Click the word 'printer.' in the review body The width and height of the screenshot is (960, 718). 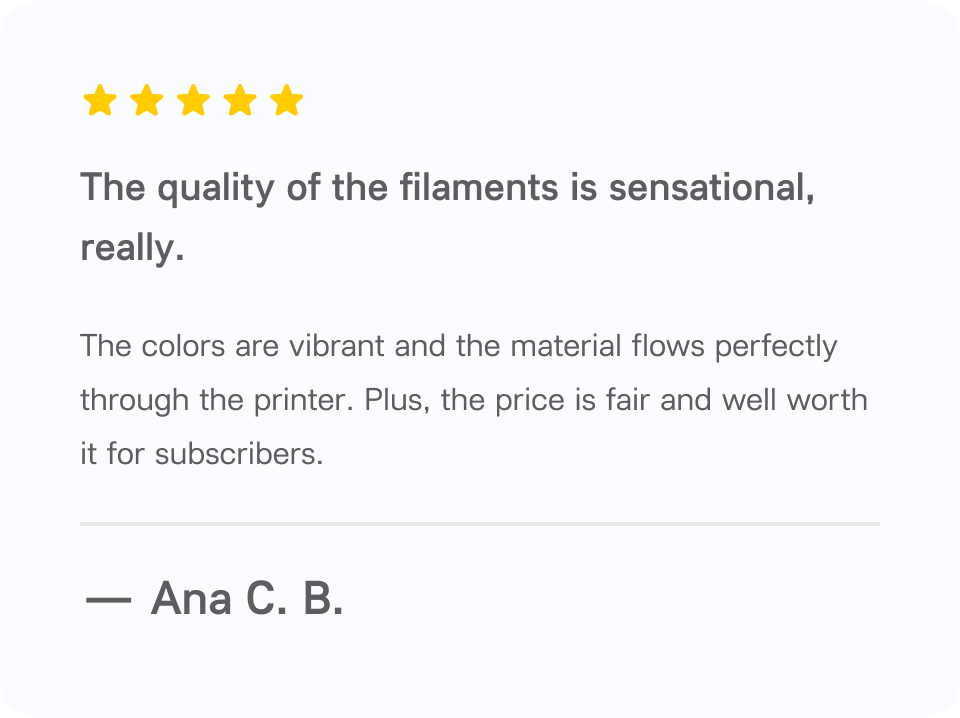point(304,402)
